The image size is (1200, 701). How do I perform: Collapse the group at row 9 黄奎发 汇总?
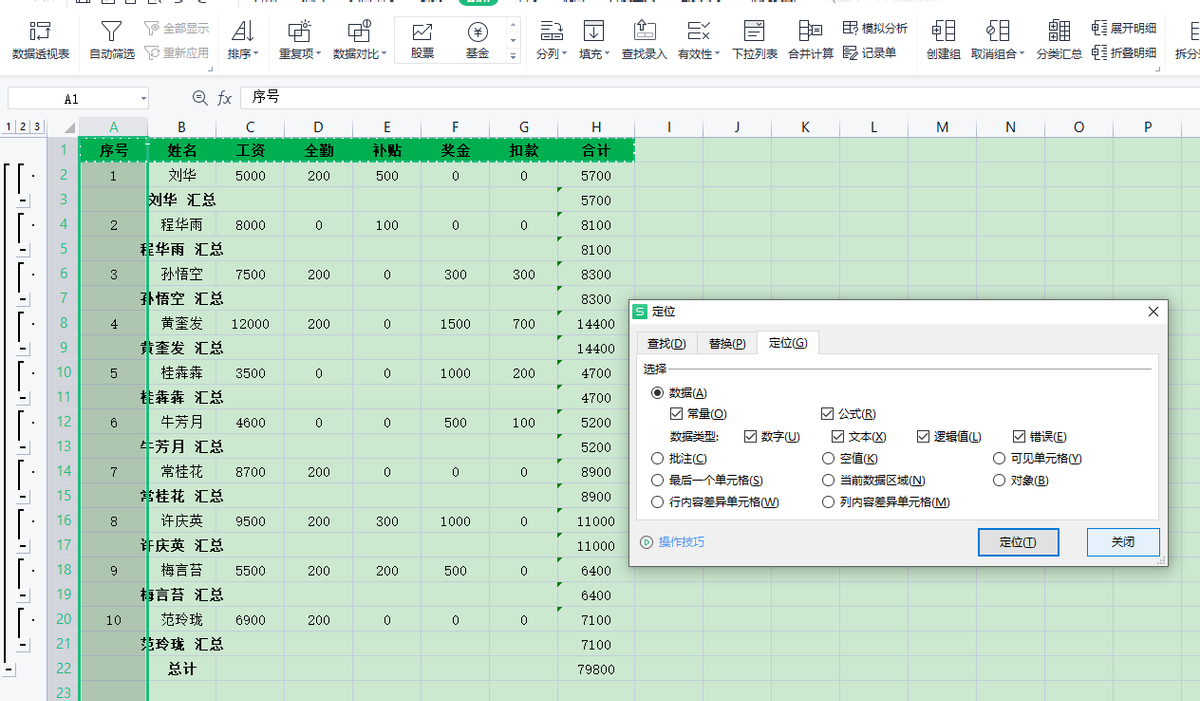pos(23,348)
